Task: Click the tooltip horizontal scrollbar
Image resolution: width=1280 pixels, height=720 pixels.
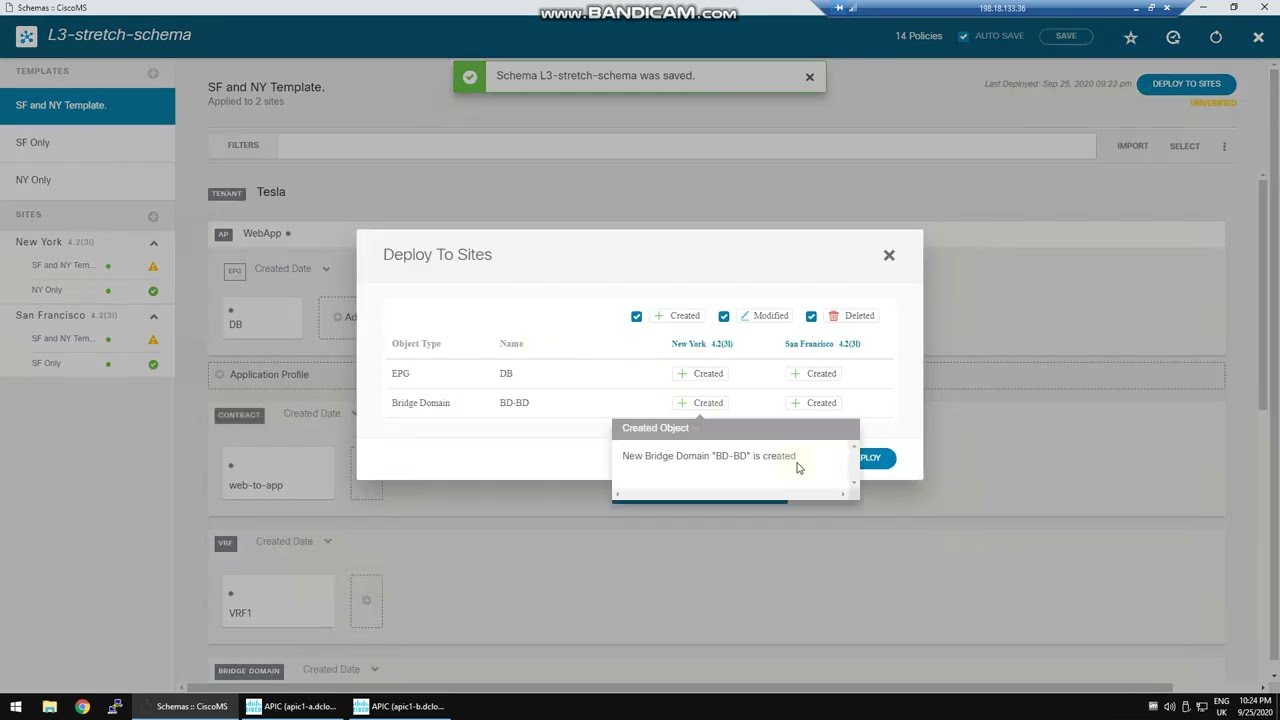Action: pyautogui.click(x=733, y=494)
